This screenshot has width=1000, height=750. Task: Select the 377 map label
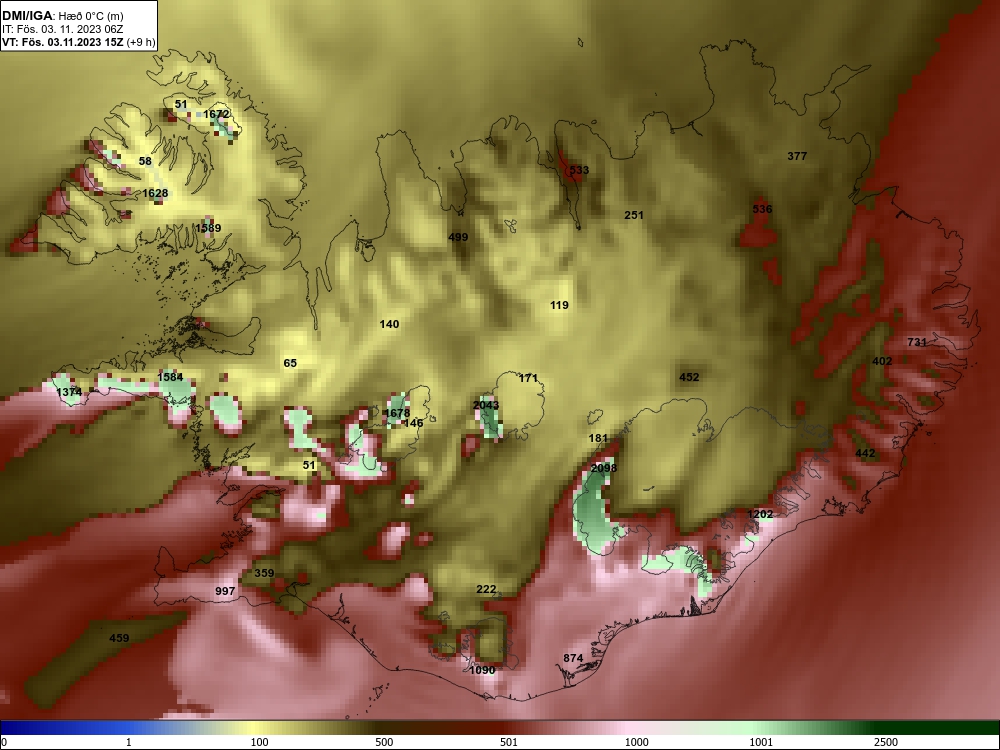[x=797, y=156]
